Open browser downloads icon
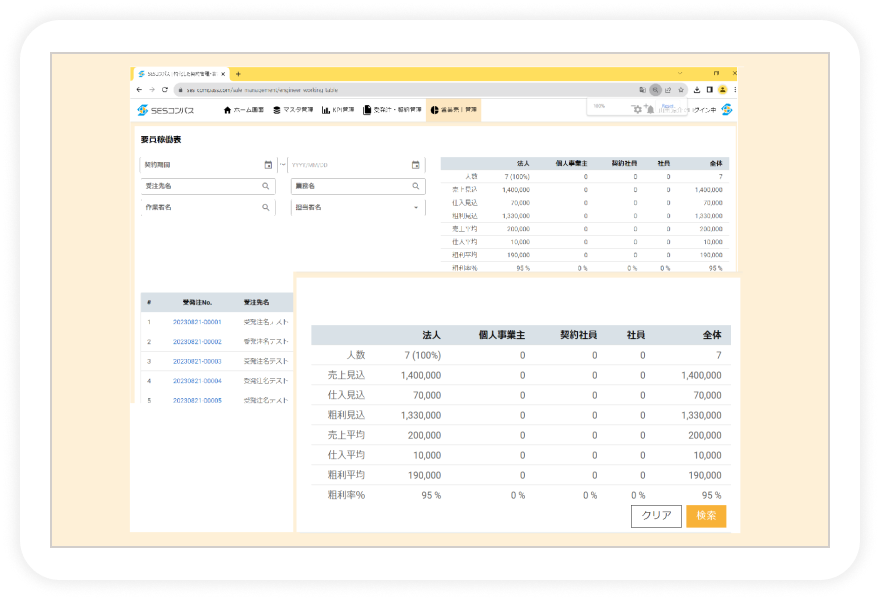Image resolution: width=880 pixels, height=600 pixels. [x=696, y=90]
